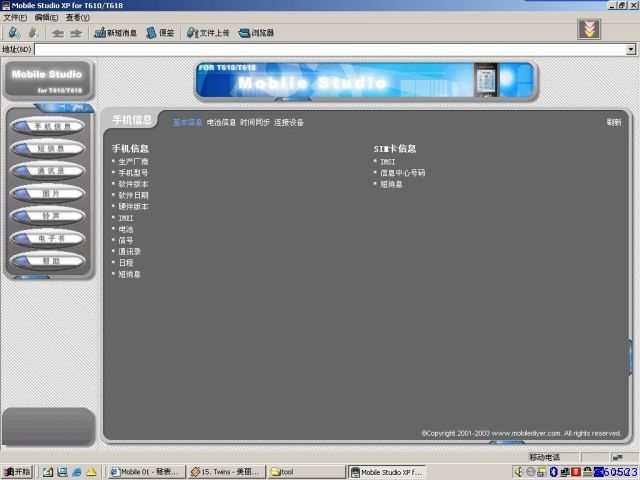The image size is (640, 480).
Task: Click the IMSI entry under SIM卡信息
Action: tap(387, 162)
